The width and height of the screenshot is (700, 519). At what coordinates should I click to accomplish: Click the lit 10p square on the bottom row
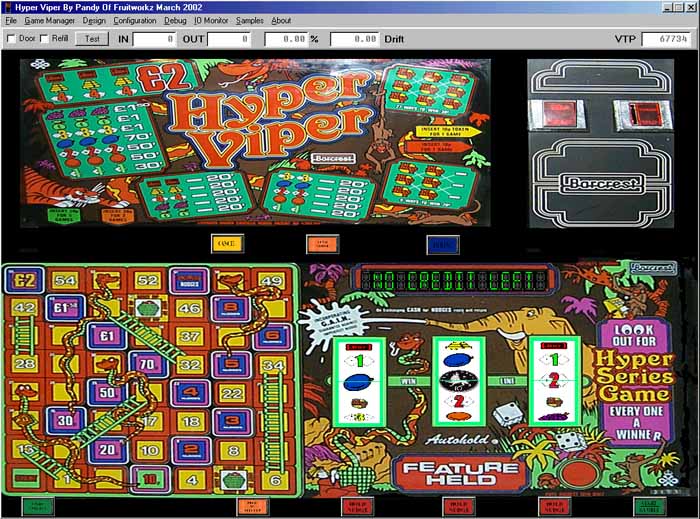pos(149,479)
